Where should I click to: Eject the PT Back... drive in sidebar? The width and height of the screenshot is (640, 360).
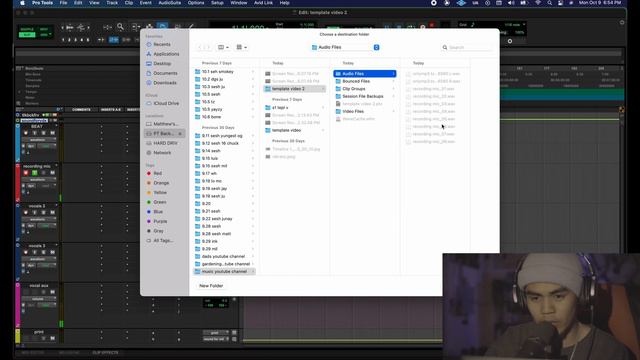tap(180, 133)
